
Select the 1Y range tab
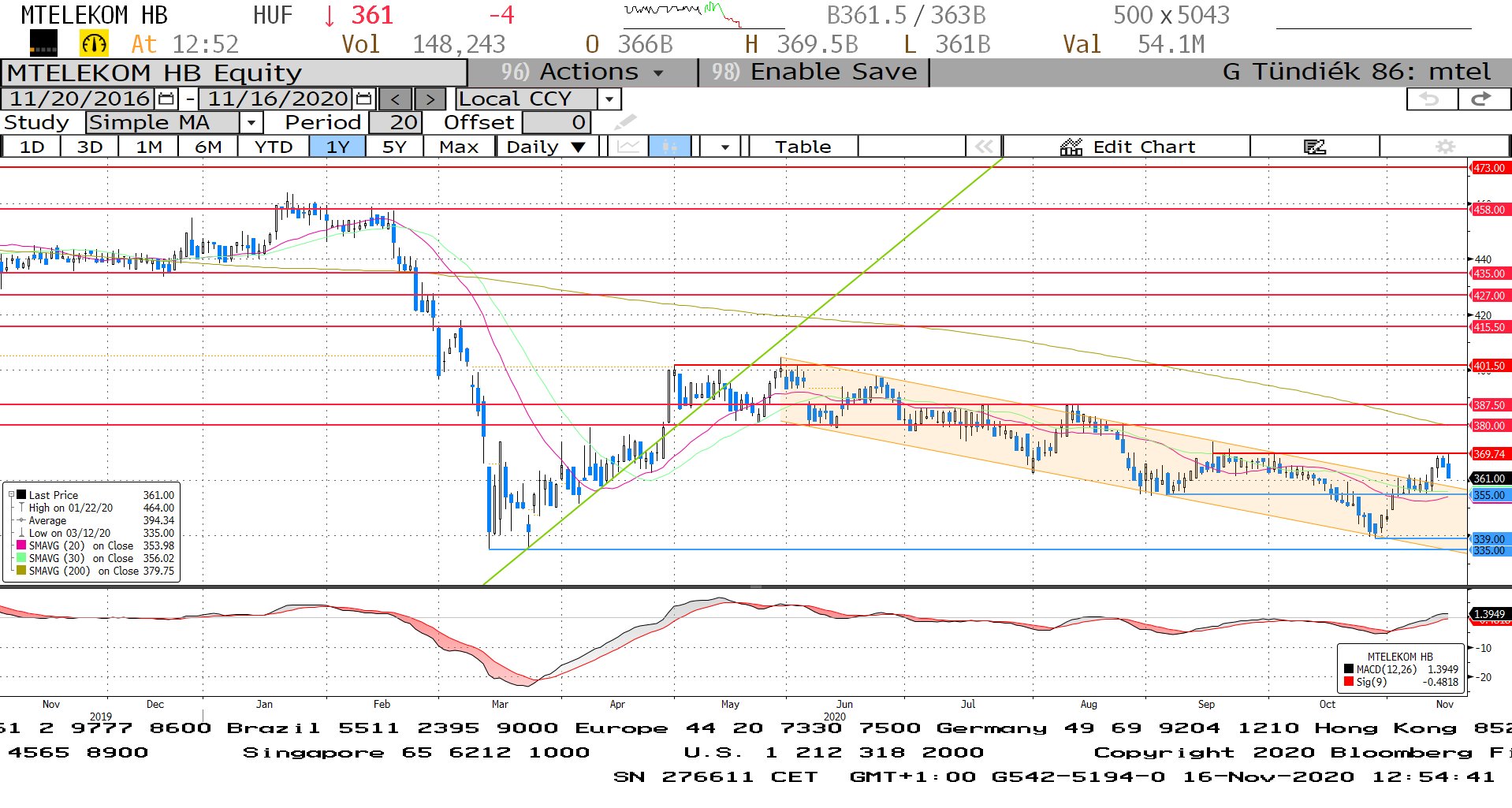337,147
